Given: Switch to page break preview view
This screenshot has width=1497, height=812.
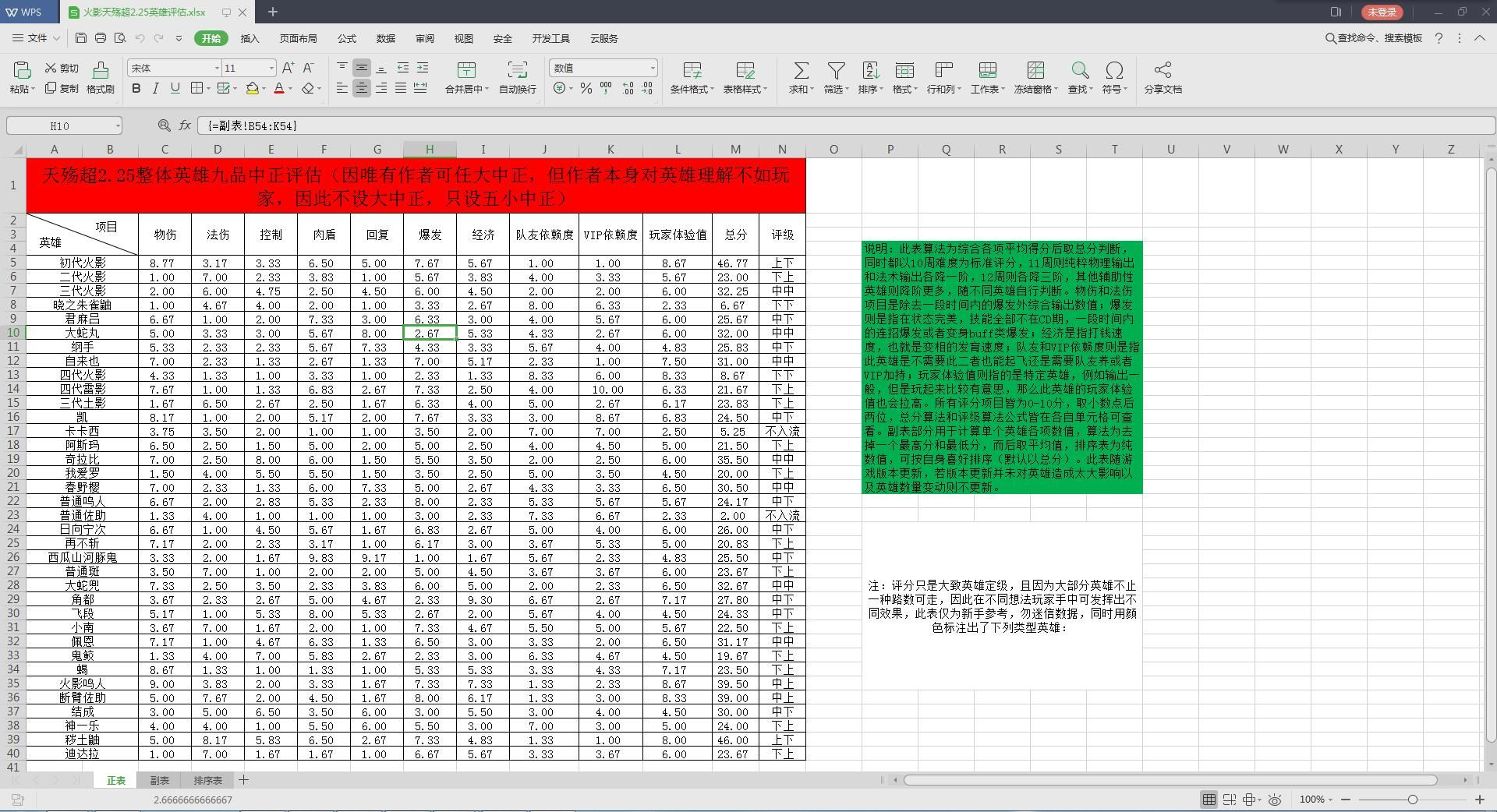Looking at the screenshot, I should coord(1230,800).
